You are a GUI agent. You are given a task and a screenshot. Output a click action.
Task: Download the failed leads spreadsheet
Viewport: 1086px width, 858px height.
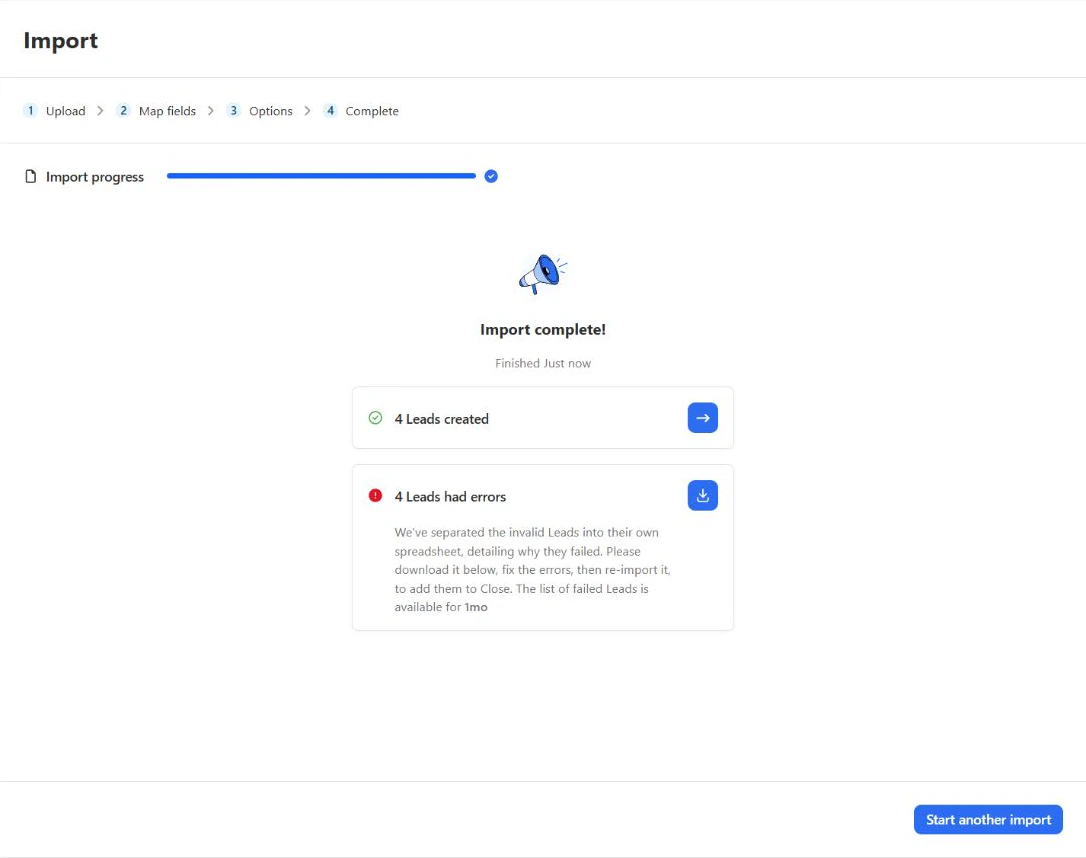pyautogui.click(x=702, y=495)
